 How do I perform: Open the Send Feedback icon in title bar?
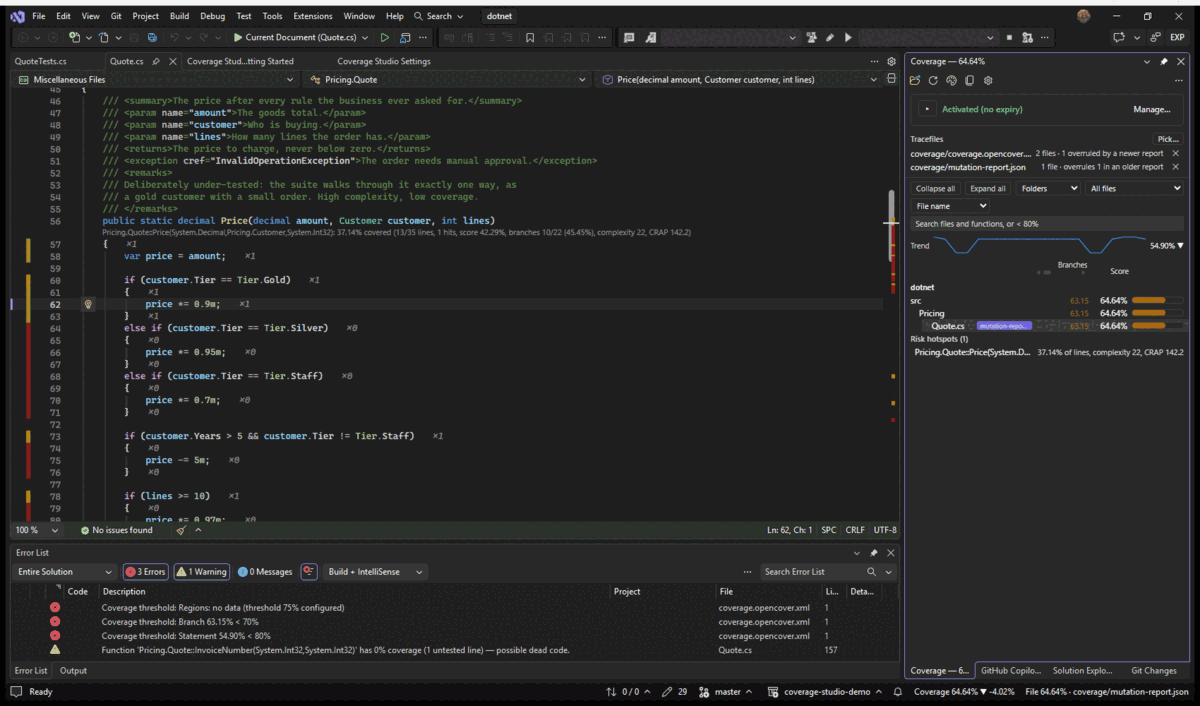(x=1120, y=38)
